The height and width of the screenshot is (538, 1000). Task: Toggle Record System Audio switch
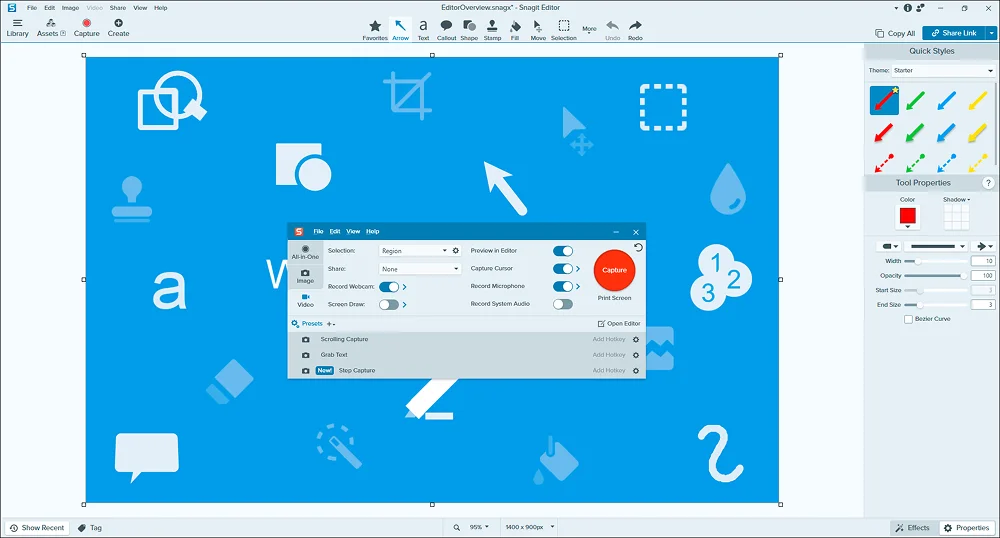[x=562, y=304]
